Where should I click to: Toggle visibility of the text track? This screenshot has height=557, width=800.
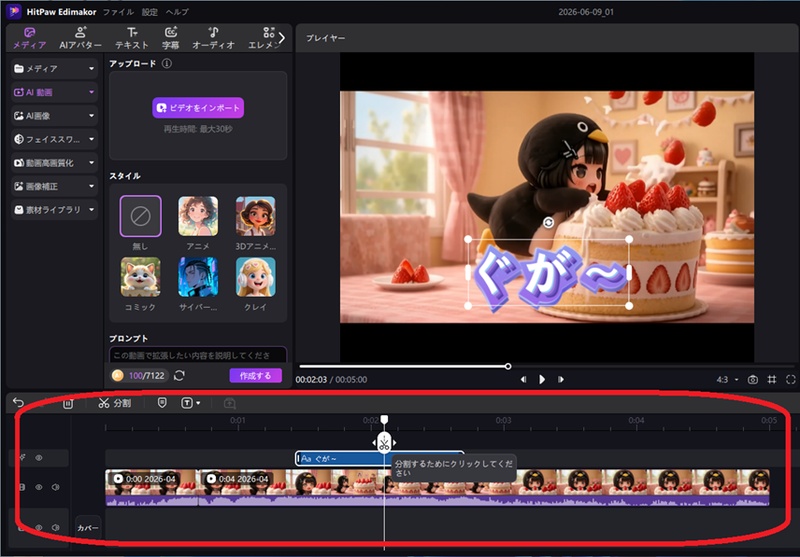click(39, 458)
